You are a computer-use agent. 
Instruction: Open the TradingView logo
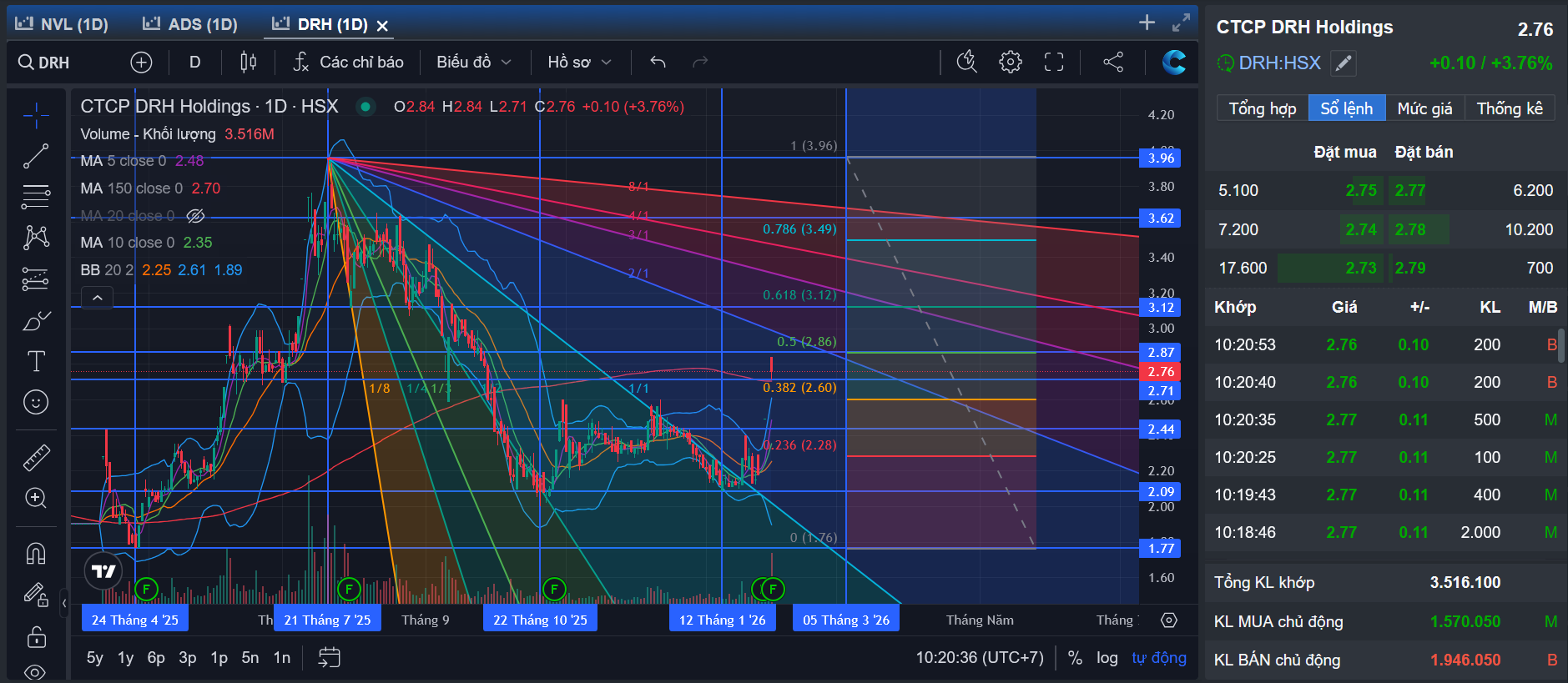[x=103, y=571]
